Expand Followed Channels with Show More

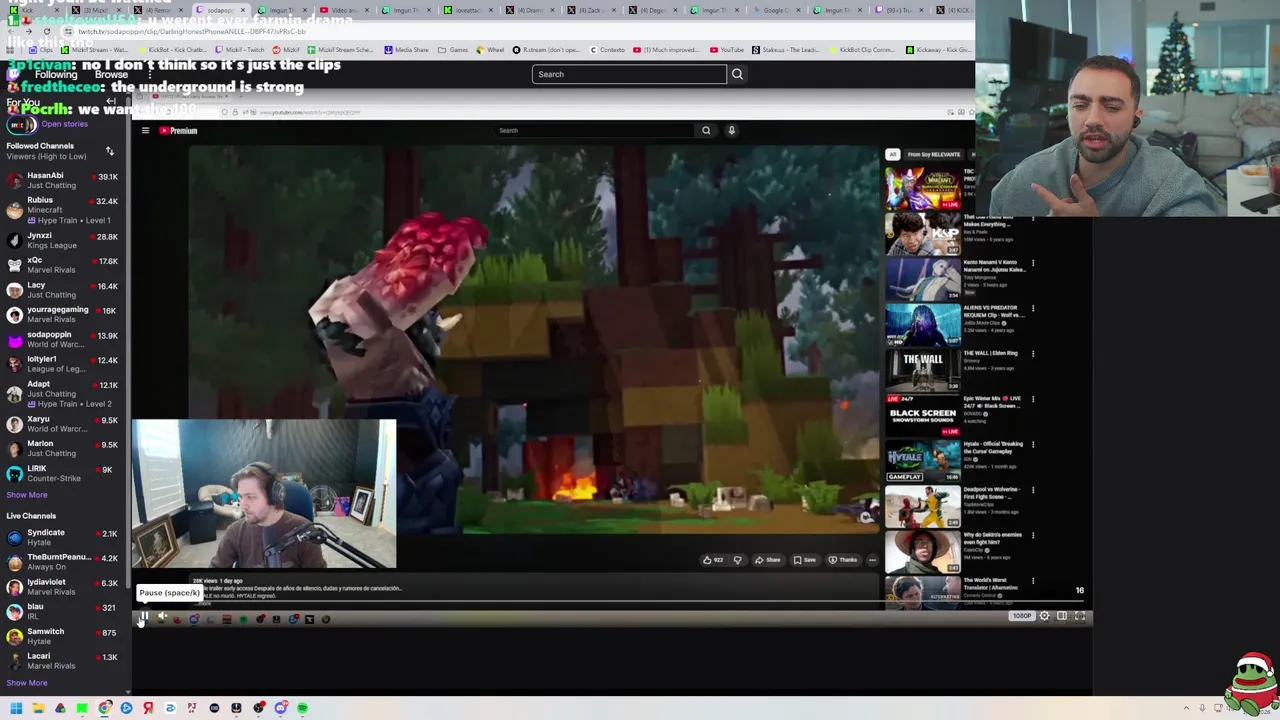pyautogui.click(x=27, y=495)
